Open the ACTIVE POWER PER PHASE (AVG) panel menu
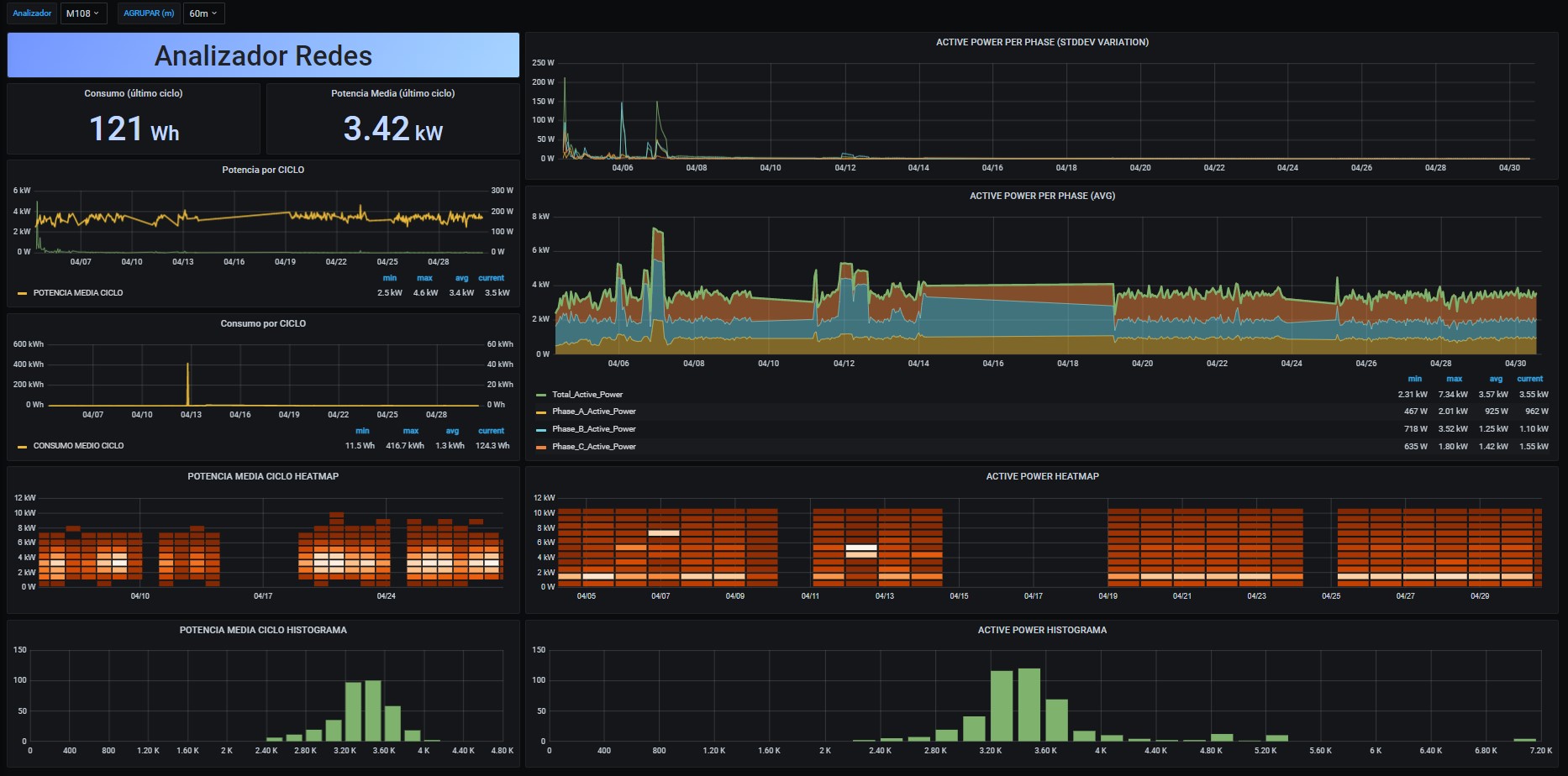This screenshot has width=1568, height=776. [1042, 196]
